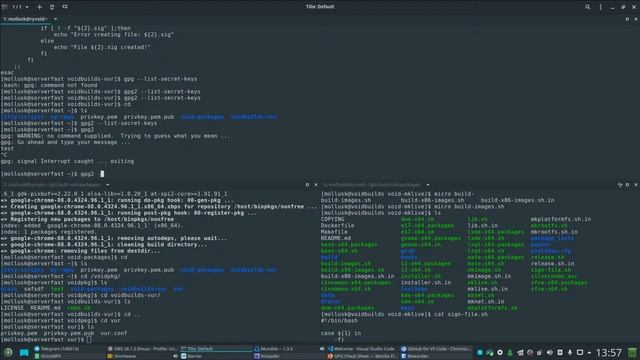Click Dockerfile in the bottom-right file listing

pyautogui.click(x=337, y=225)
